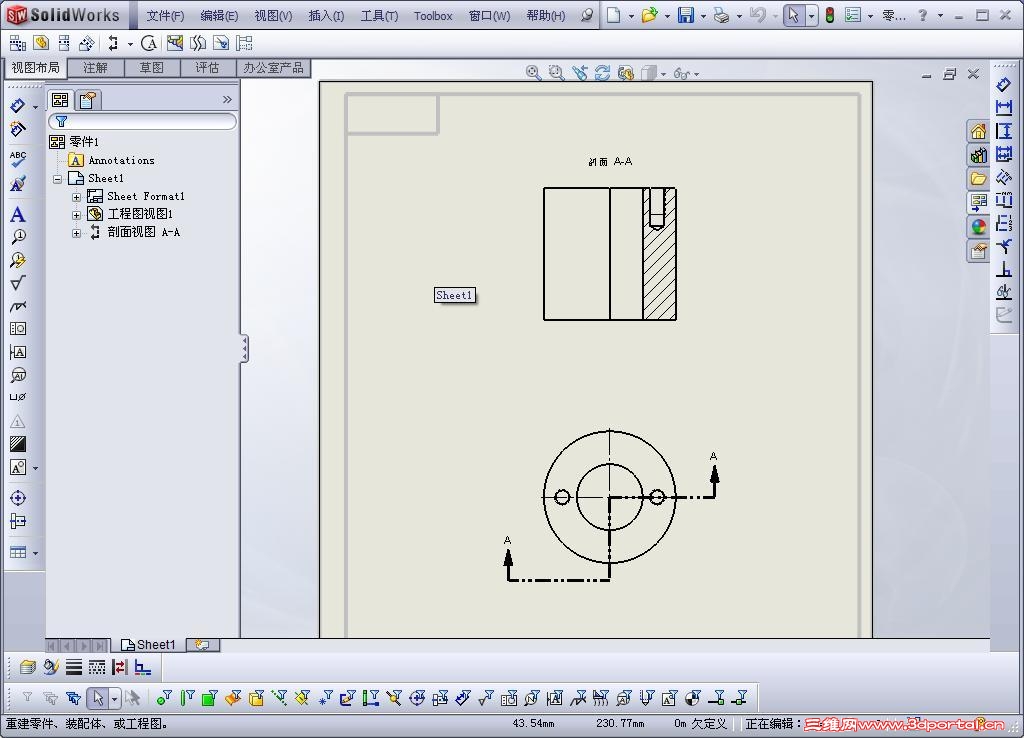Click the Filter Edges icon in selection toolbar

point(187,699)
